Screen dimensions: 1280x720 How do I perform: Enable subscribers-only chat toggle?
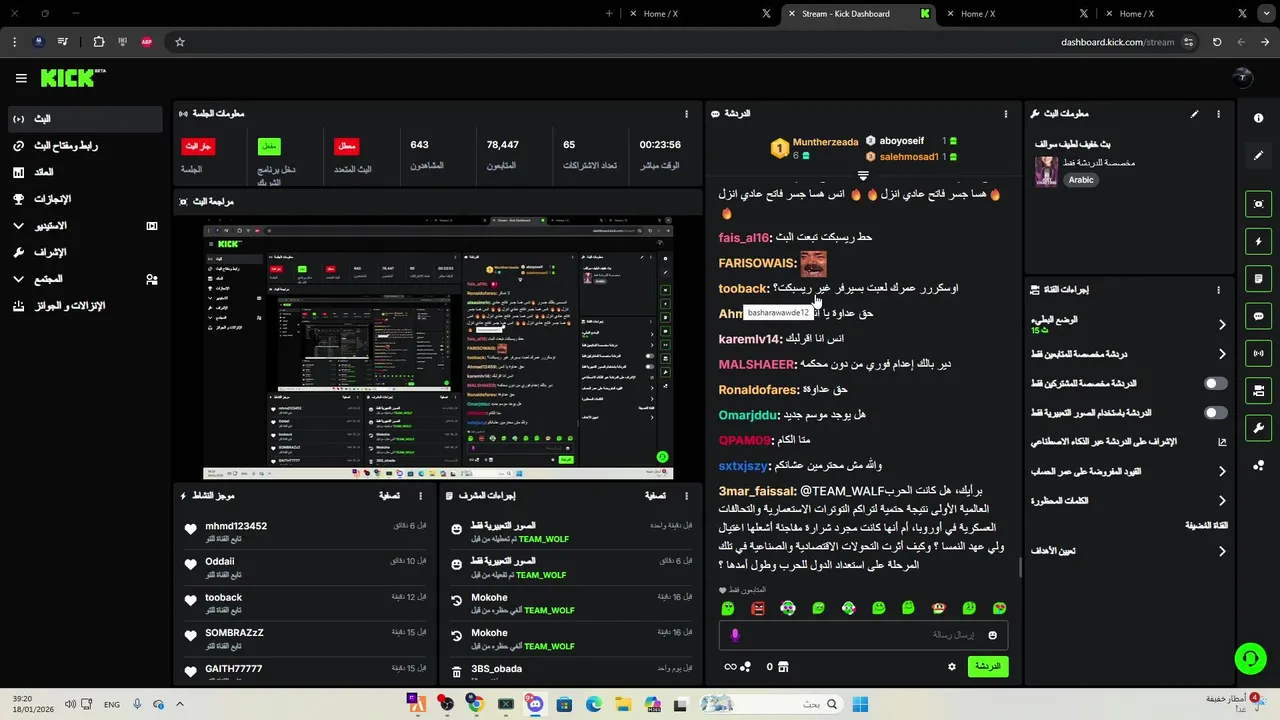pos(1215,383)
